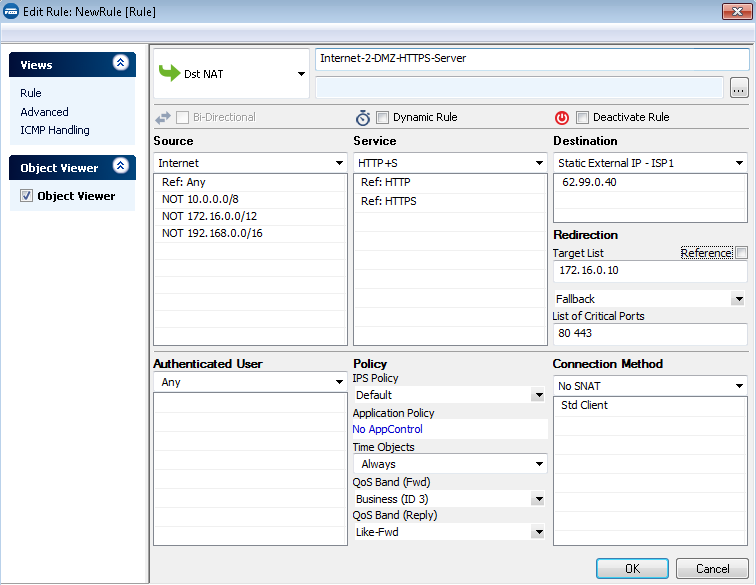This screenshot has height=585, width=756.
Task: Click the empty description field below rule name
Action: click(519, 88)
